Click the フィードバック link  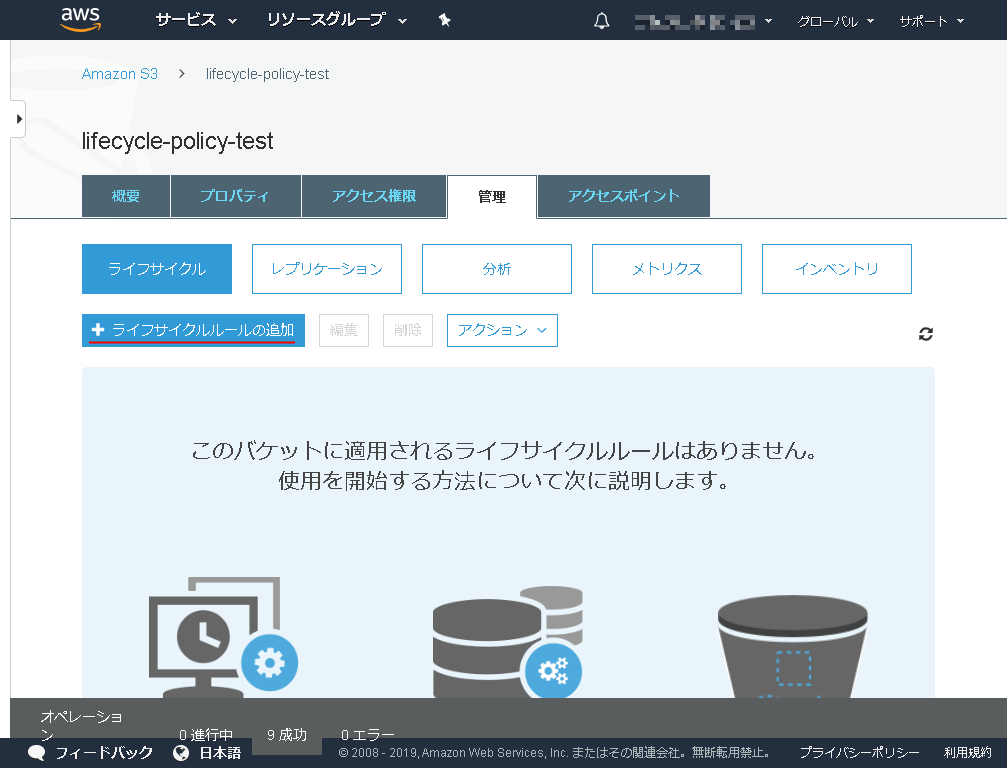(104, 753)
